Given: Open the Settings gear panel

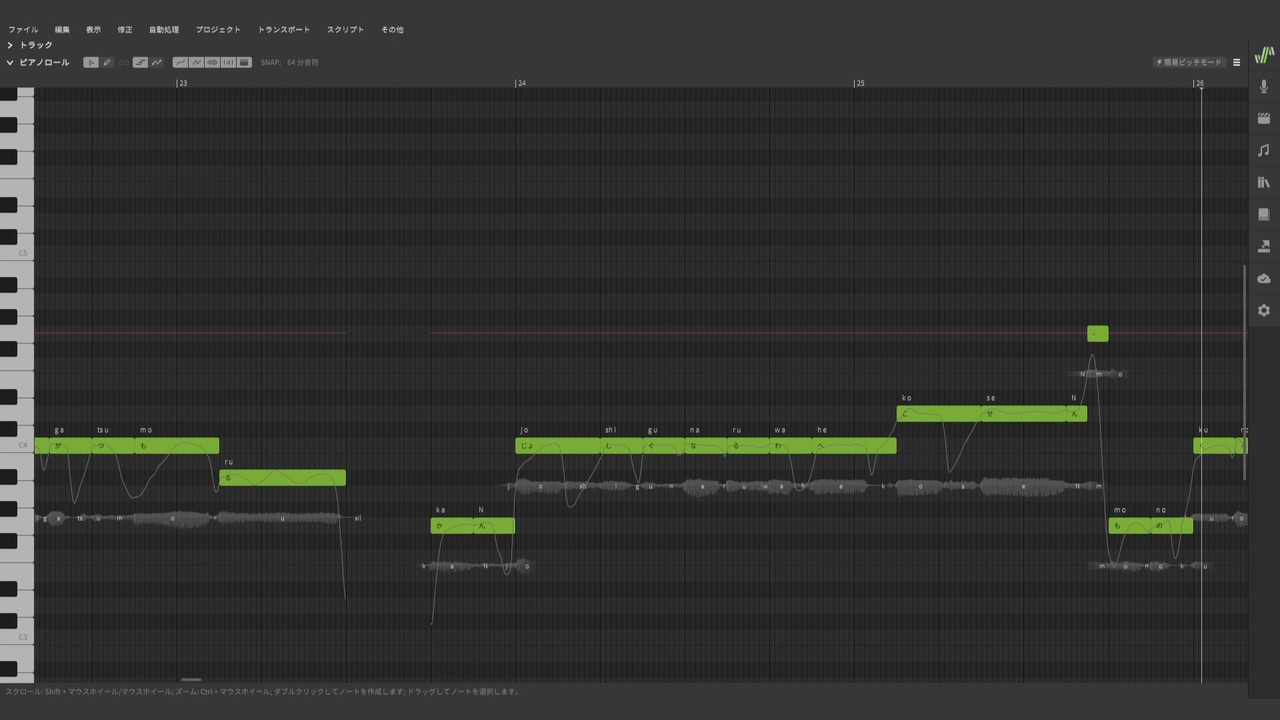Looking at the screenshot, I should point(1264,310).
